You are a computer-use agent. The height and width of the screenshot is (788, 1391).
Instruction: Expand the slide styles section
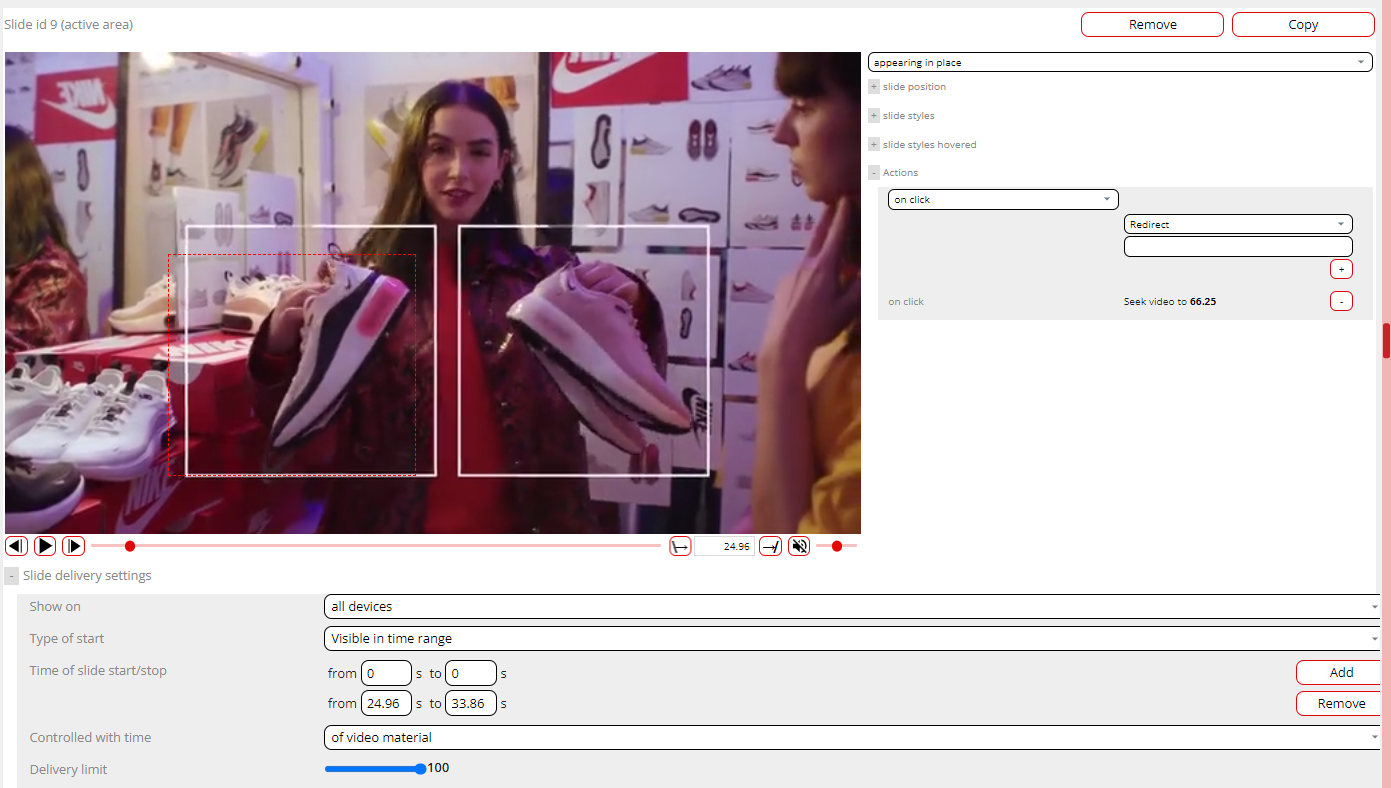[x=874, y=116]
